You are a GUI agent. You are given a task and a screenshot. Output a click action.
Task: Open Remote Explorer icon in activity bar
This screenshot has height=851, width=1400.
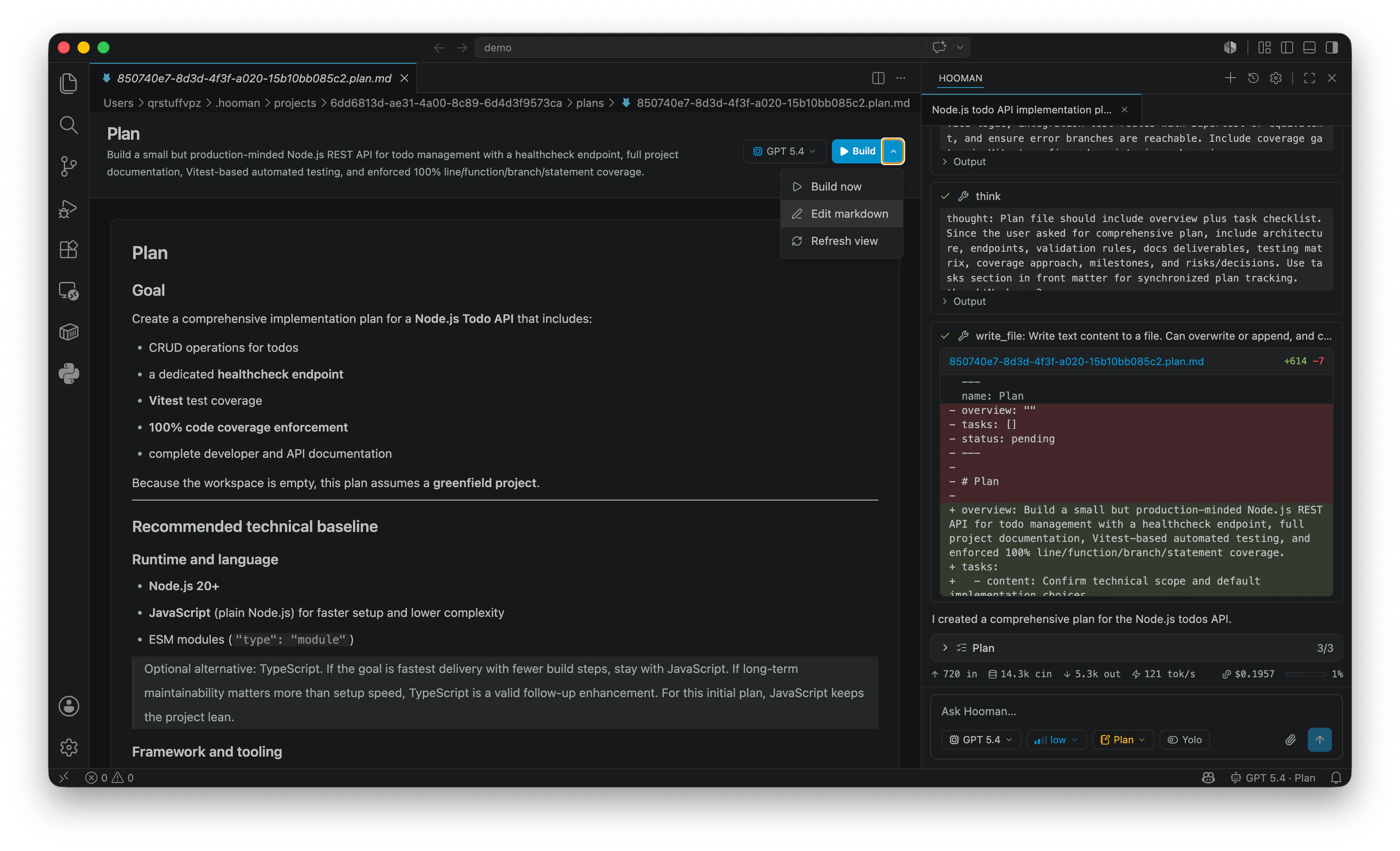[x=69, y=291]
